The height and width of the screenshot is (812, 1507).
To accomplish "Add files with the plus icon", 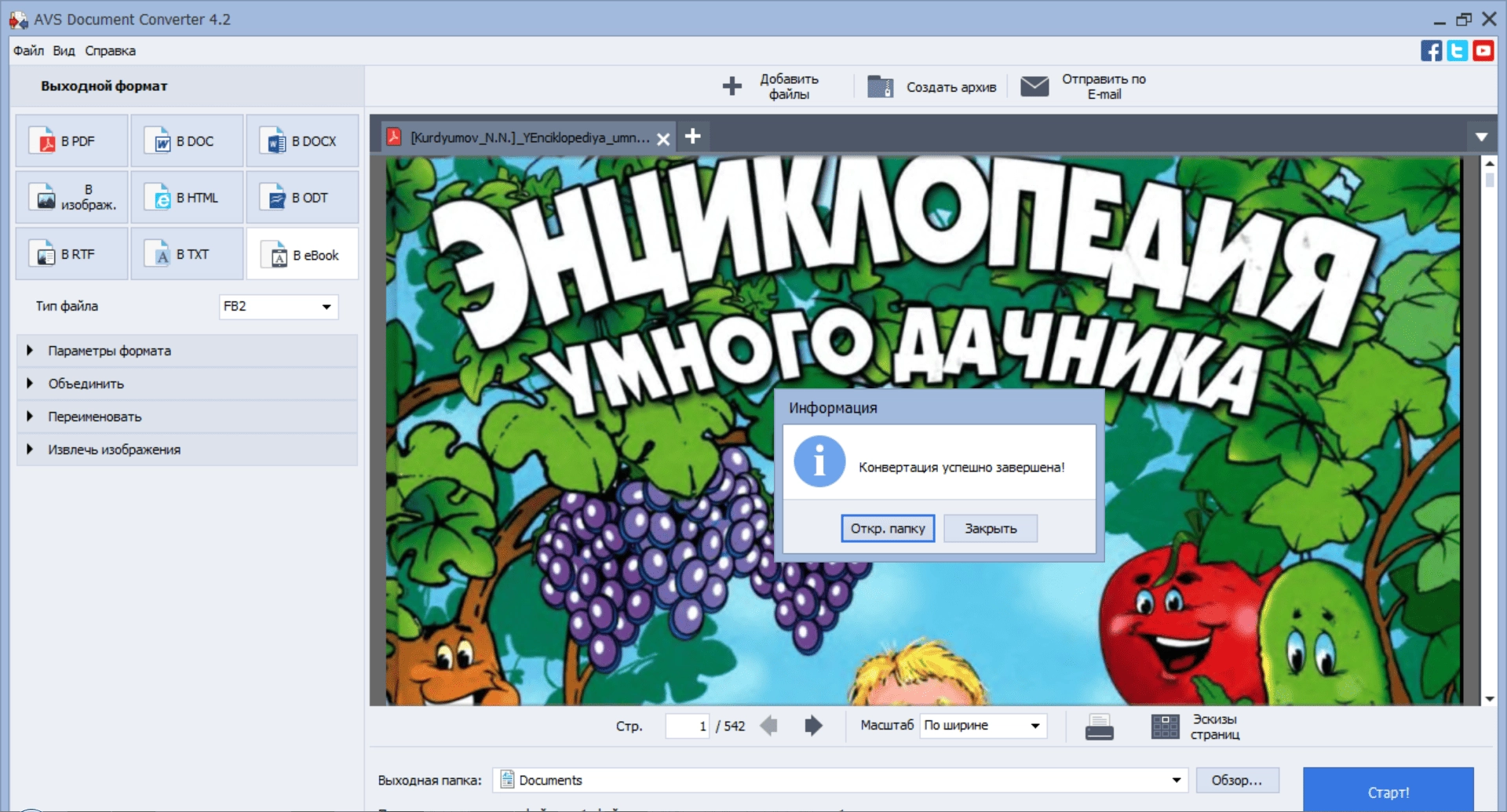I will click(x=732, y=86).
